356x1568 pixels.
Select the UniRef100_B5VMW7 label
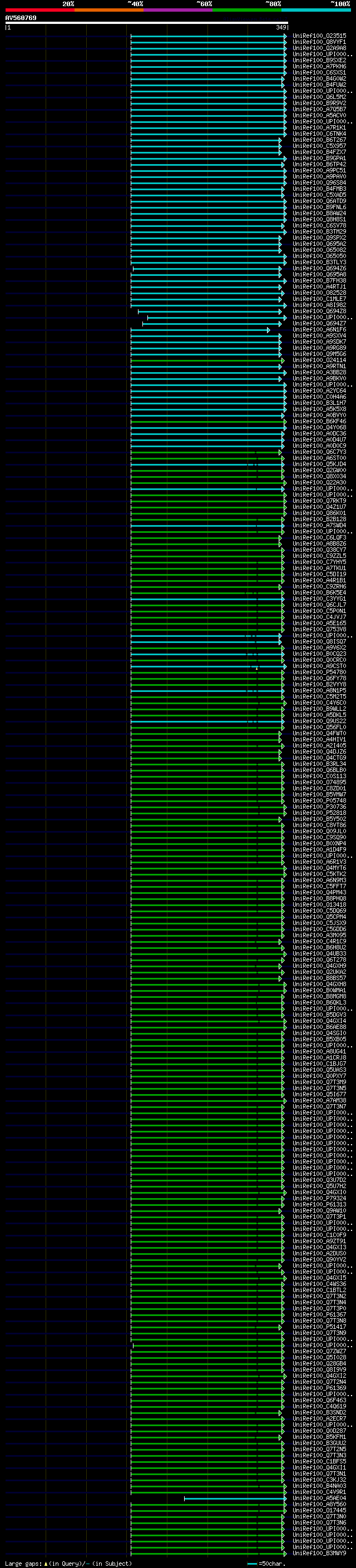click(319, 794)
